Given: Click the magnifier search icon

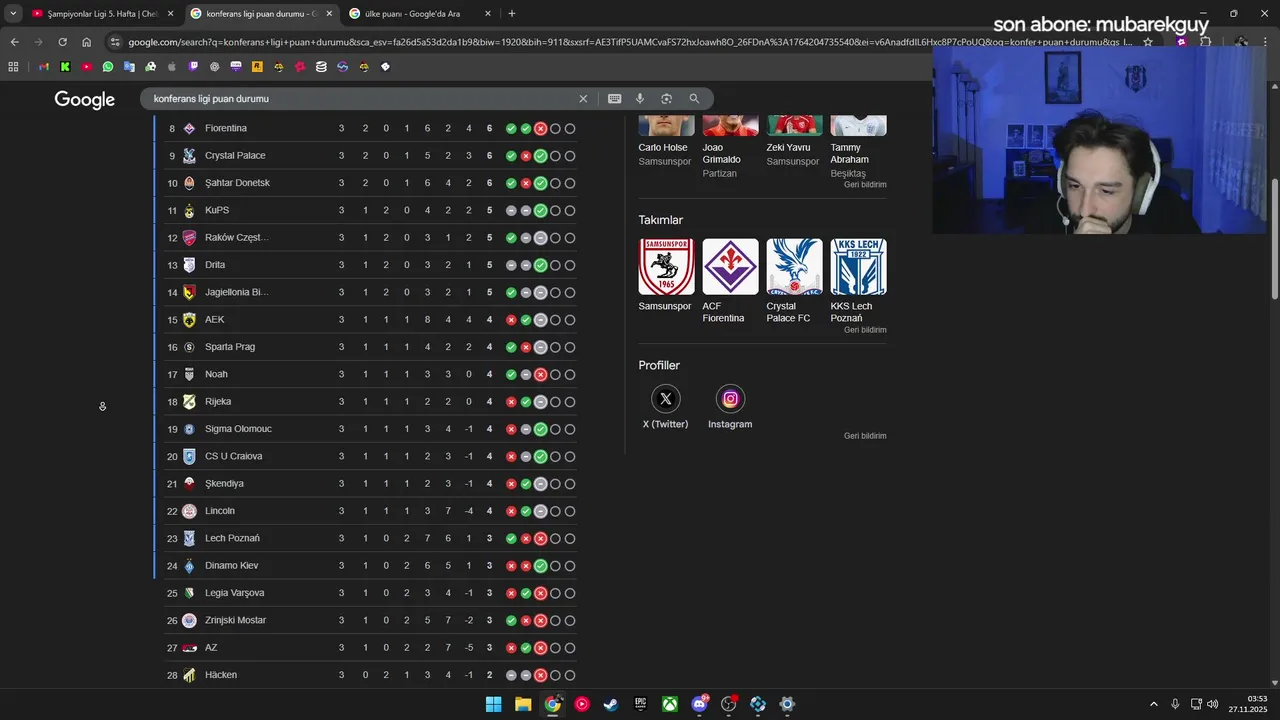Looking at the screenshot, I should click(x=694, y=99).
